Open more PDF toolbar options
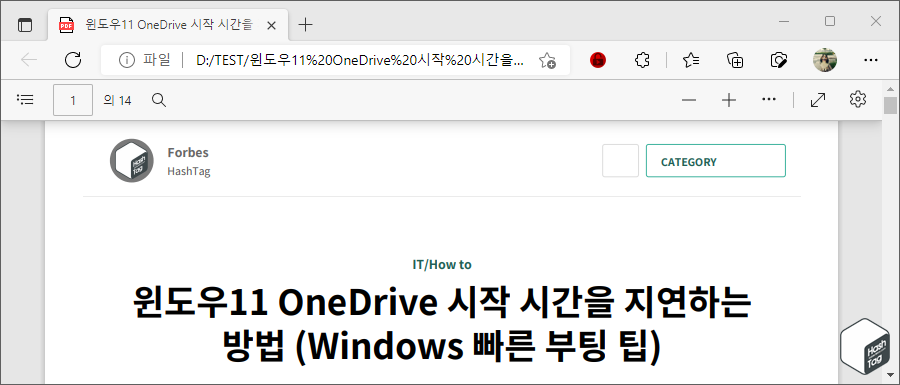This screenshot has height=385, width=900. pos(769,100)
